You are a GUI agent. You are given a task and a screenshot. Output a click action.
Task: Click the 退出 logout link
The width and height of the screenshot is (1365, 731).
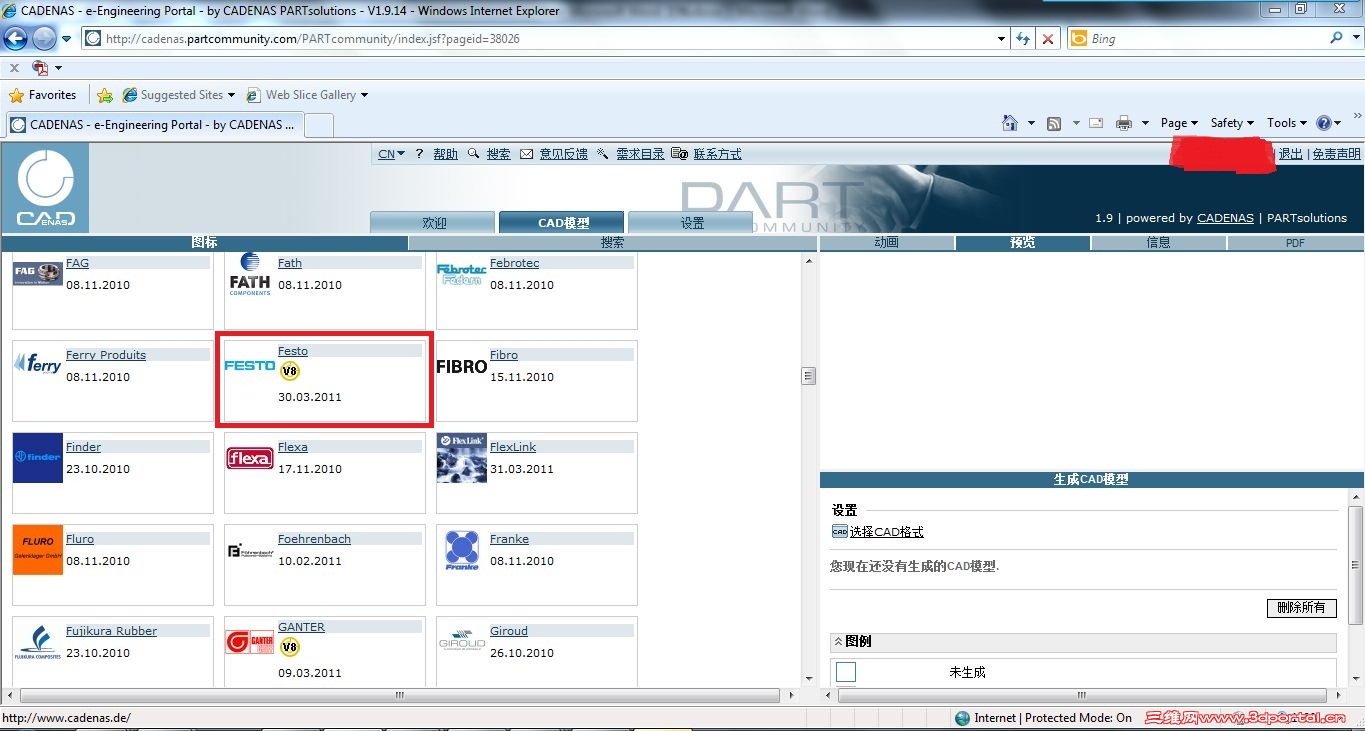tap(1291, 154)
